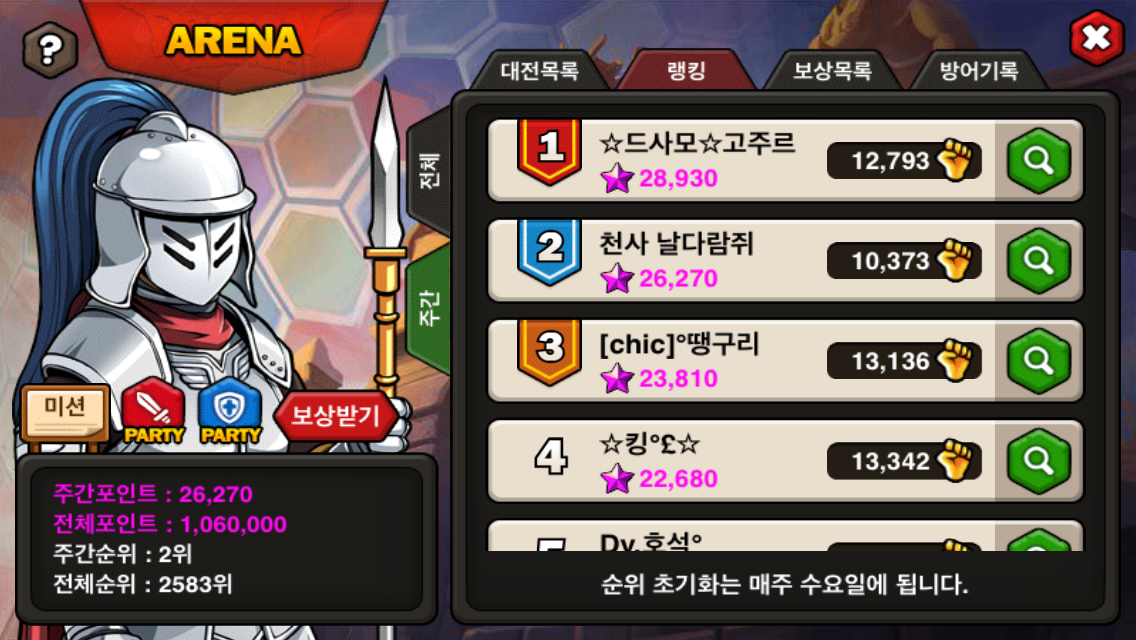Click the 보상받기 reward button

[x=335, y=415]
